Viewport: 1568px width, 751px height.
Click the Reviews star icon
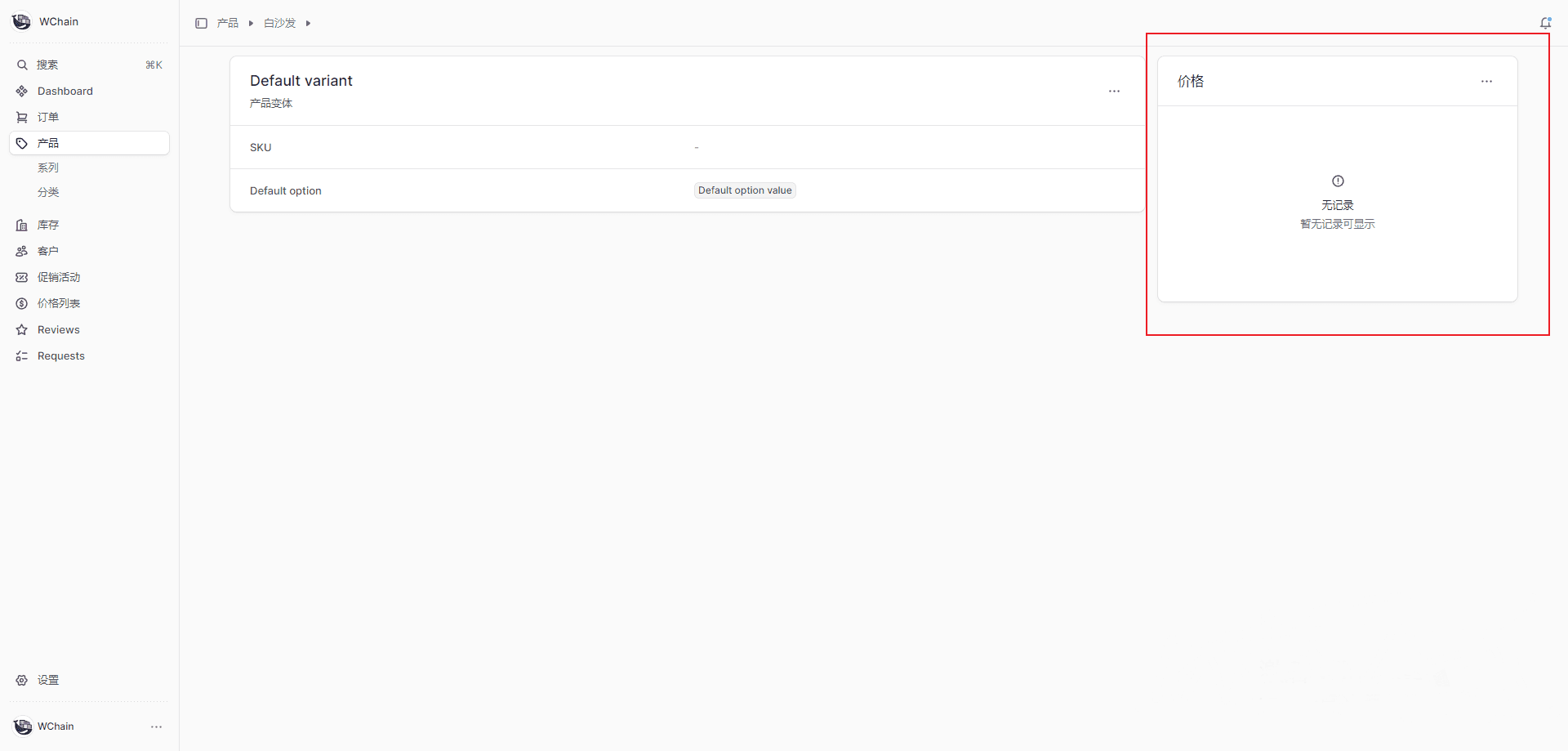click(22, 329)
